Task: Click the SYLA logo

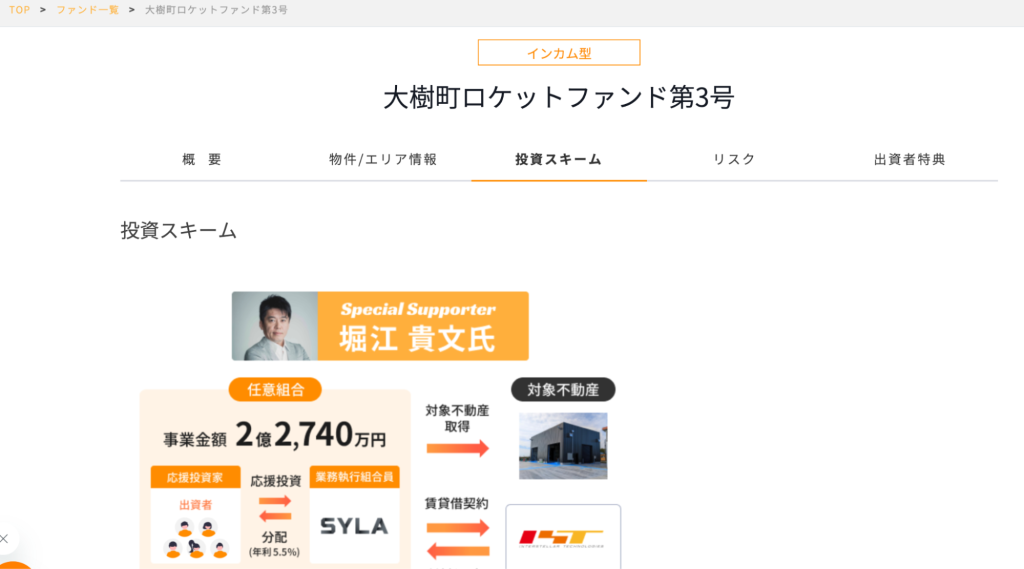Action: tap(355, 526)
